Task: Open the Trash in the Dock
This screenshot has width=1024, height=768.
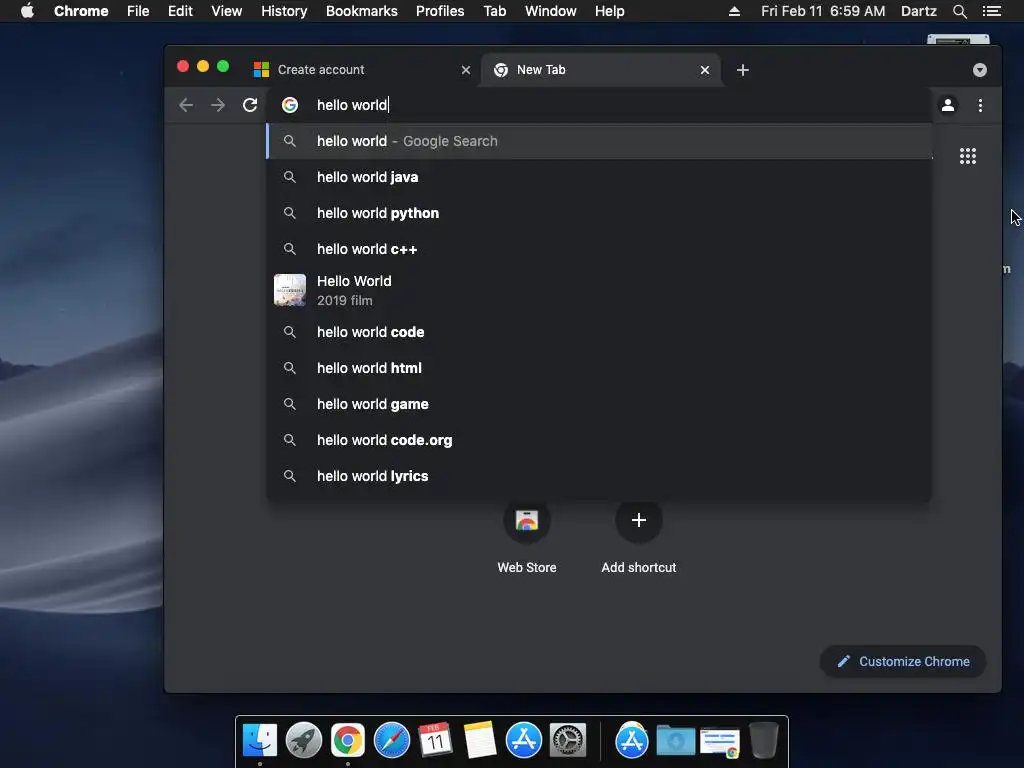Action: (763, 741)
